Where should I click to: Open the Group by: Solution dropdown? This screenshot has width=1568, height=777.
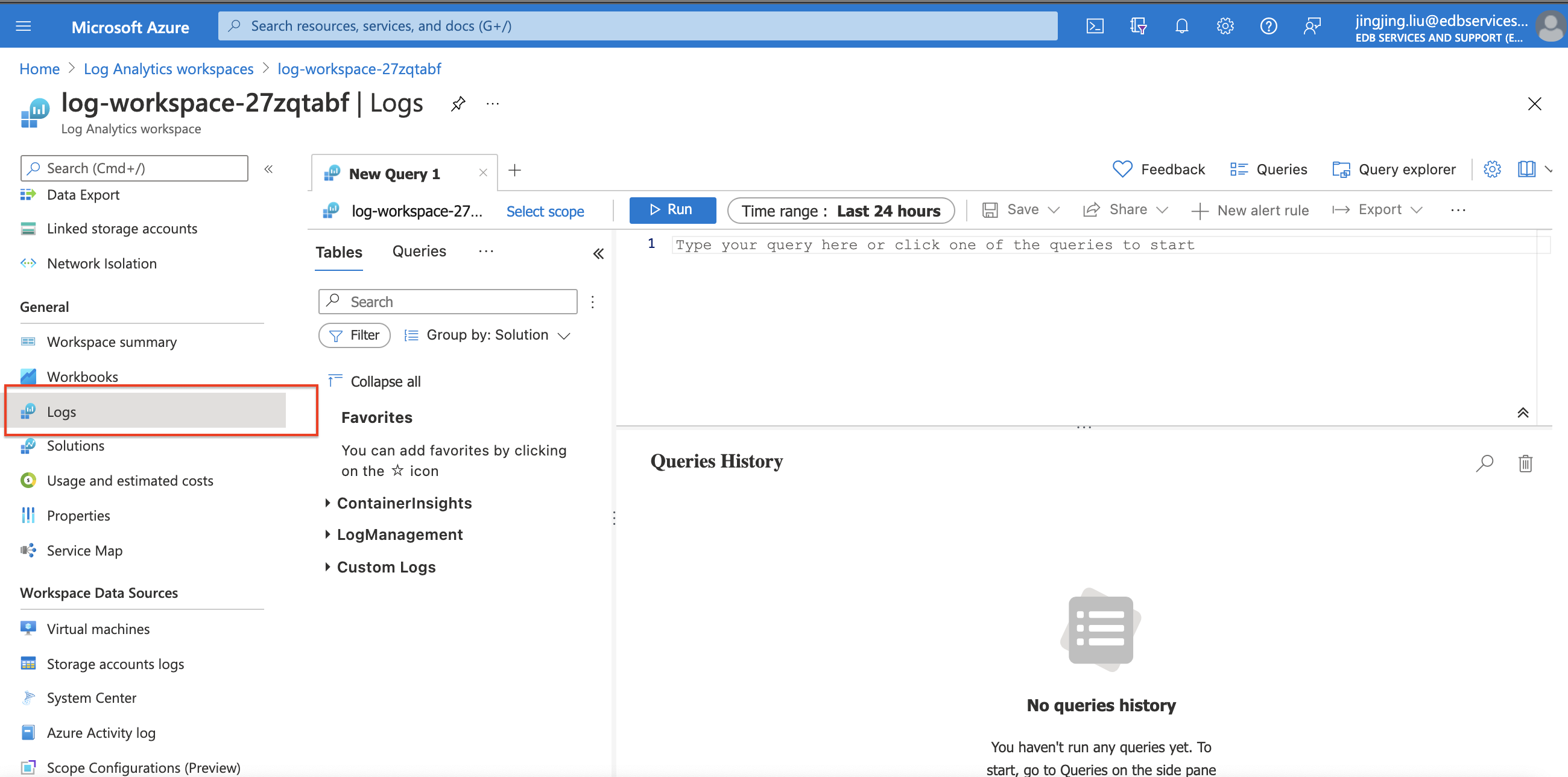pos(487,335)
